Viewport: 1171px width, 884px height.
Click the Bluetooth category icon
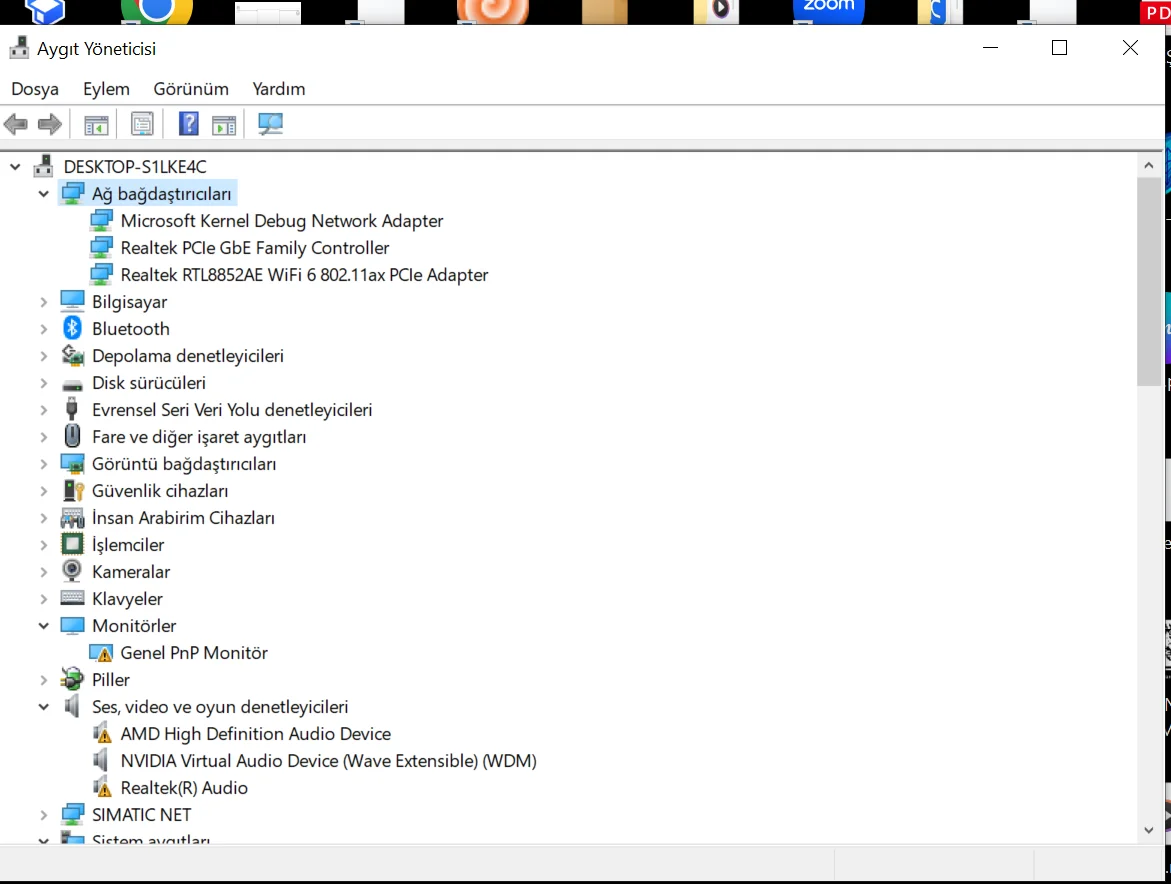pyautogui.click(x=72, y=329)
